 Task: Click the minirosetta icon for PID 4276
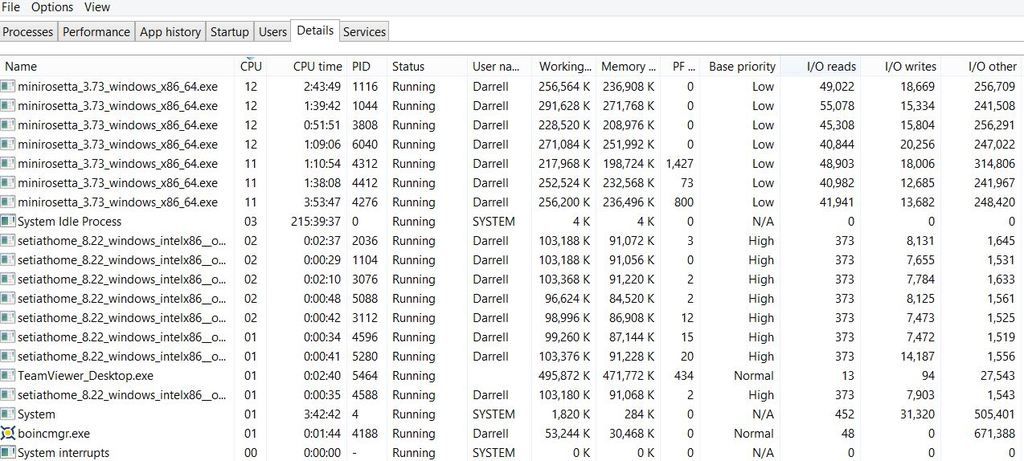[8, 202]
